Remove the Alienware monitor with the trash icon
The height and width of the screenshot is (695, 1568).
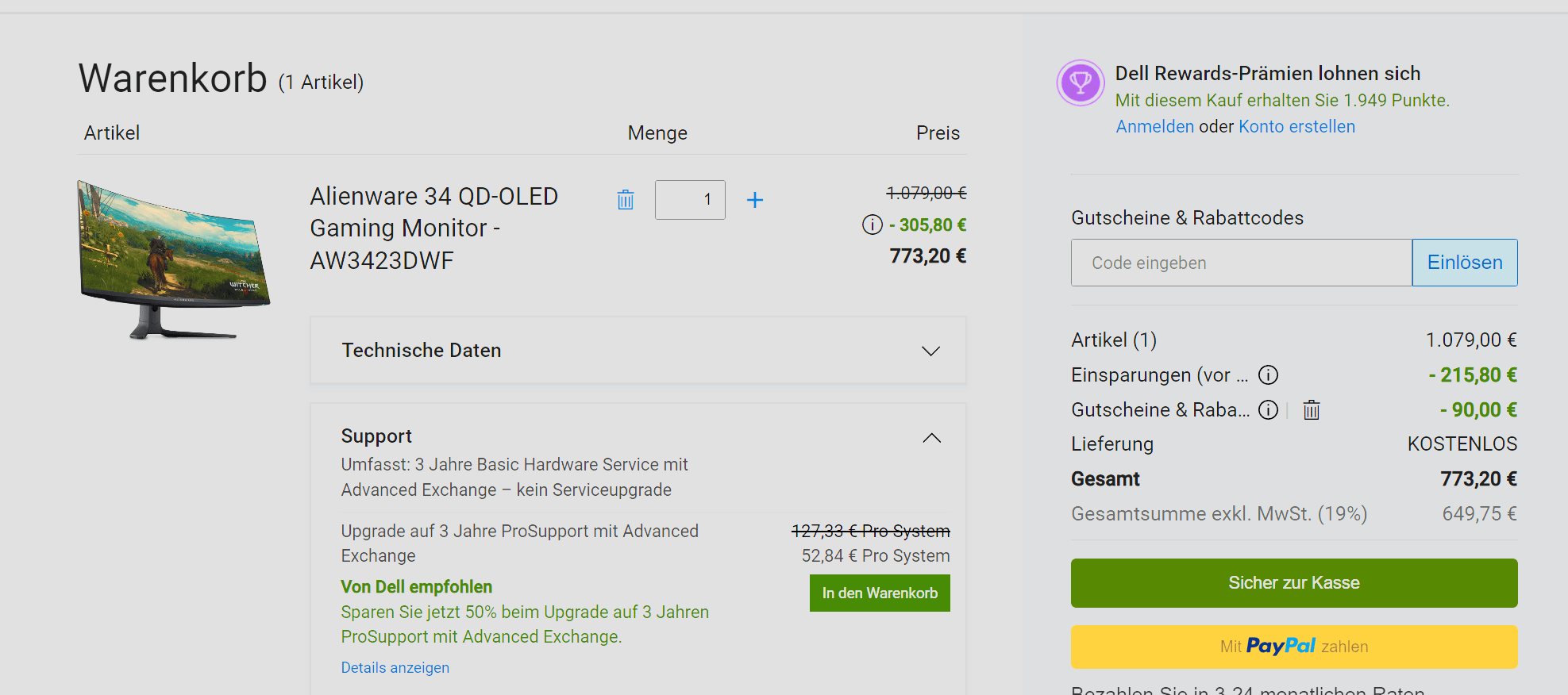pos(626,200)
